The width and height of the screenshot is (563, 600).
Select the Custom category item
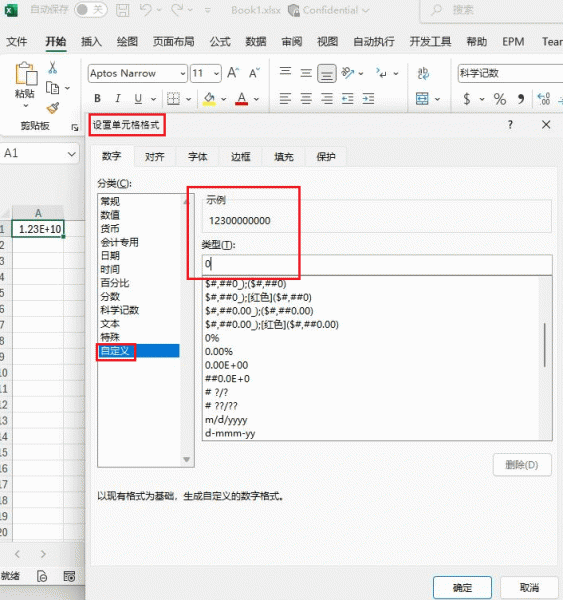pyautogui.click(x=139, y=351)
